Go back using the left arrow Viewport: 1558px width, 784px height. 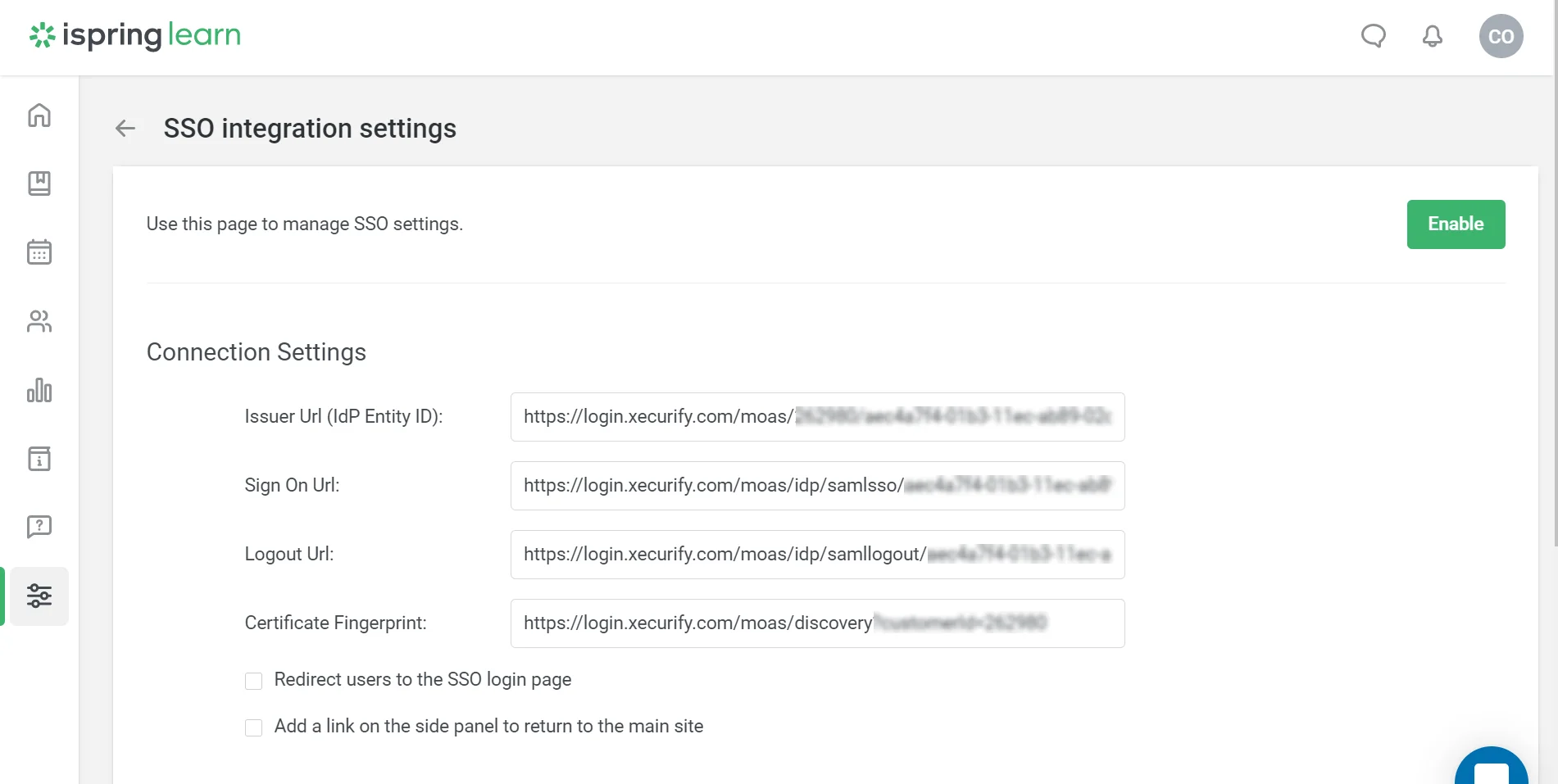click(125, 129)
